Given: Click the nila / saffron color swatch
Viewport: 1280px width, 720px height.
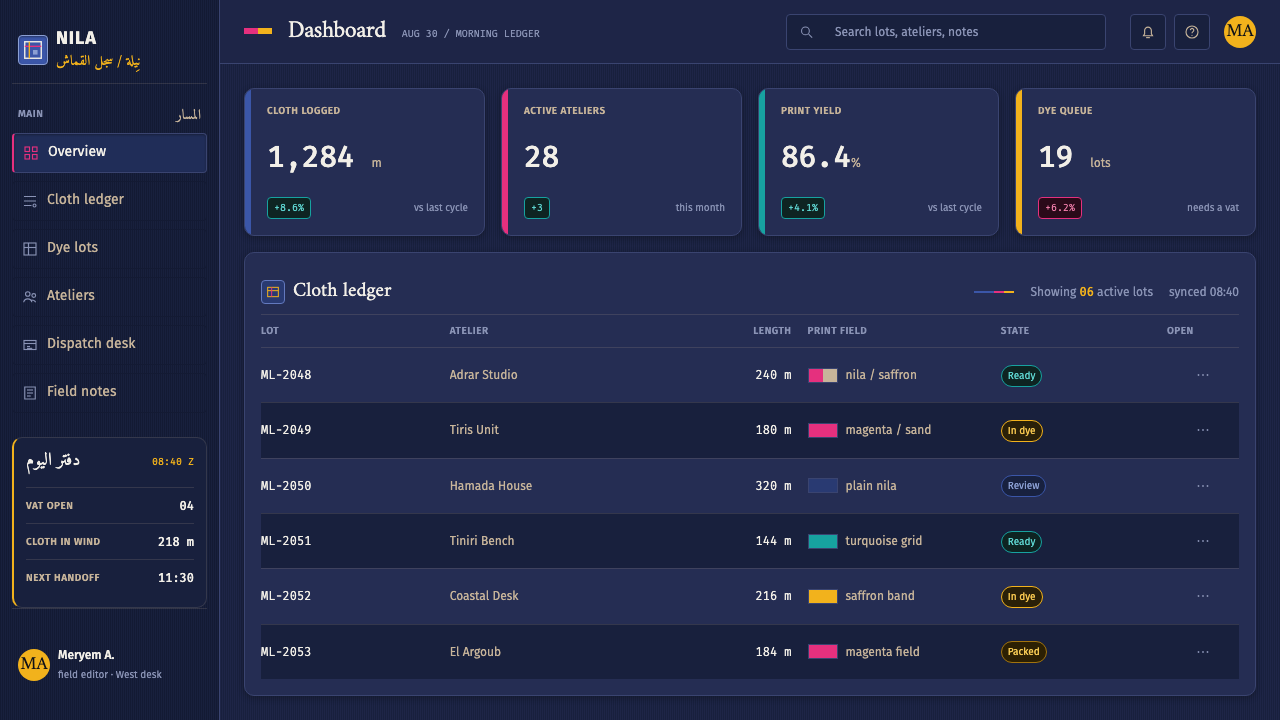Looking at the screenshot, I should 823,376.
